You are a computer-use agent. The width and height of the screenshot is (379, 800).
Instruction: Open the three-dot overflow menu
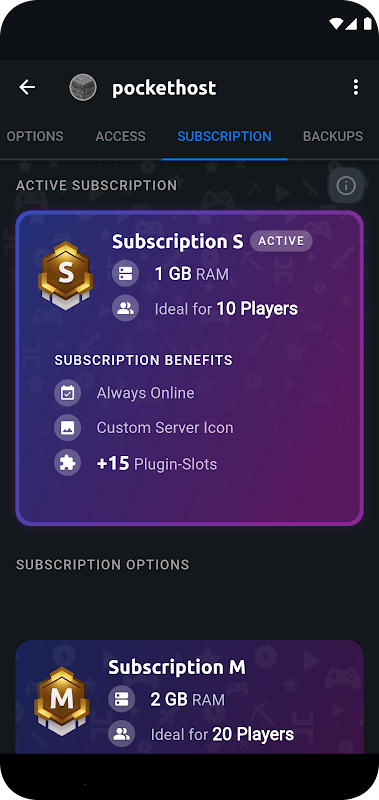[x=356, y=87]
